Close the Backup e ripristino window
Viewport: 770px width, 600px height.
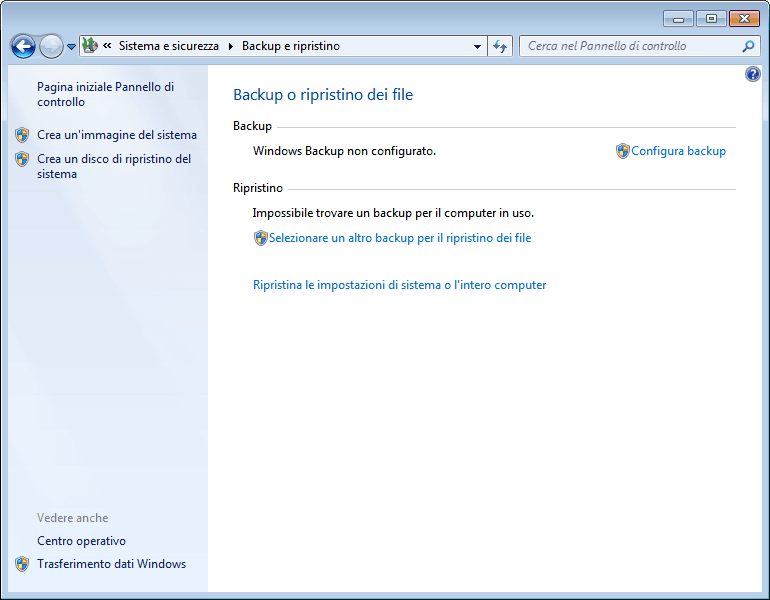coord(744,19)
